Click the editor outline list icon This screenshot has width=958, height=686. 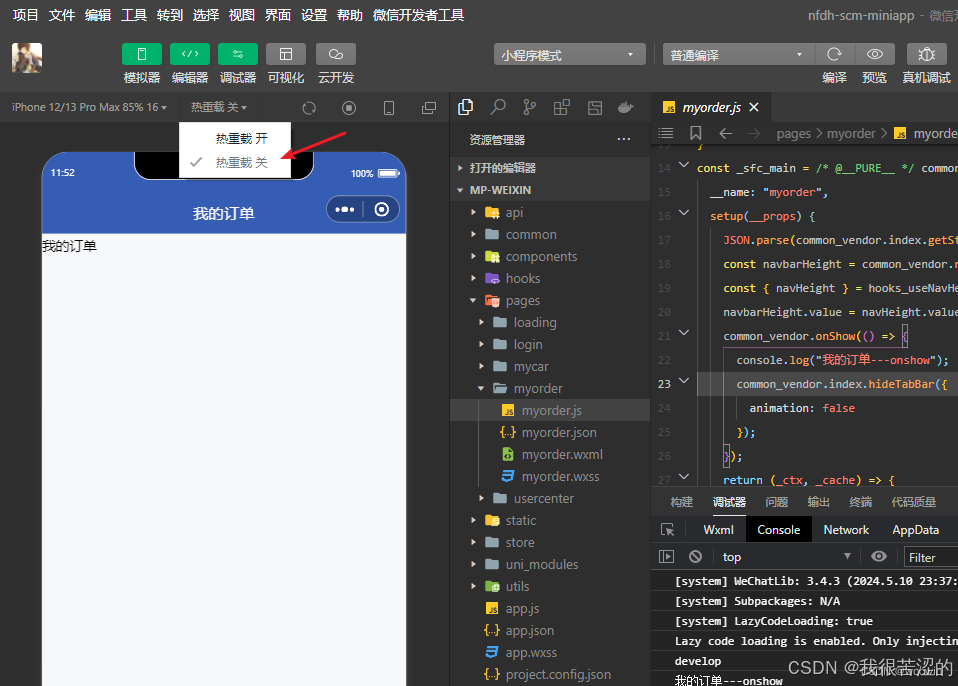pyautogui.click(x=666, y=133)
